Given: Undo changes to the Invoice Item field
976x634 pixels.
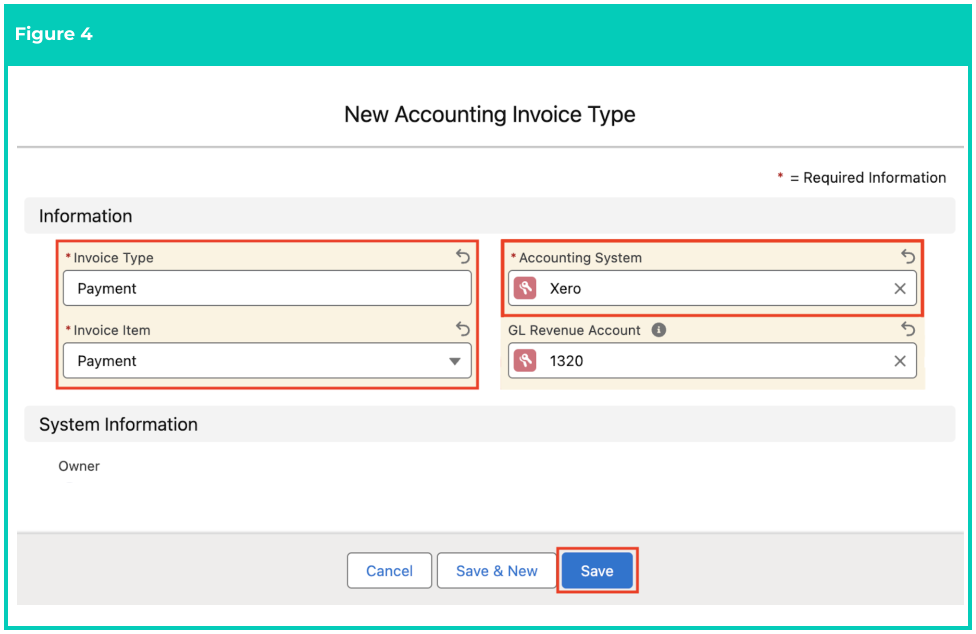Looking at the screenshot, I should coord(462,329).
